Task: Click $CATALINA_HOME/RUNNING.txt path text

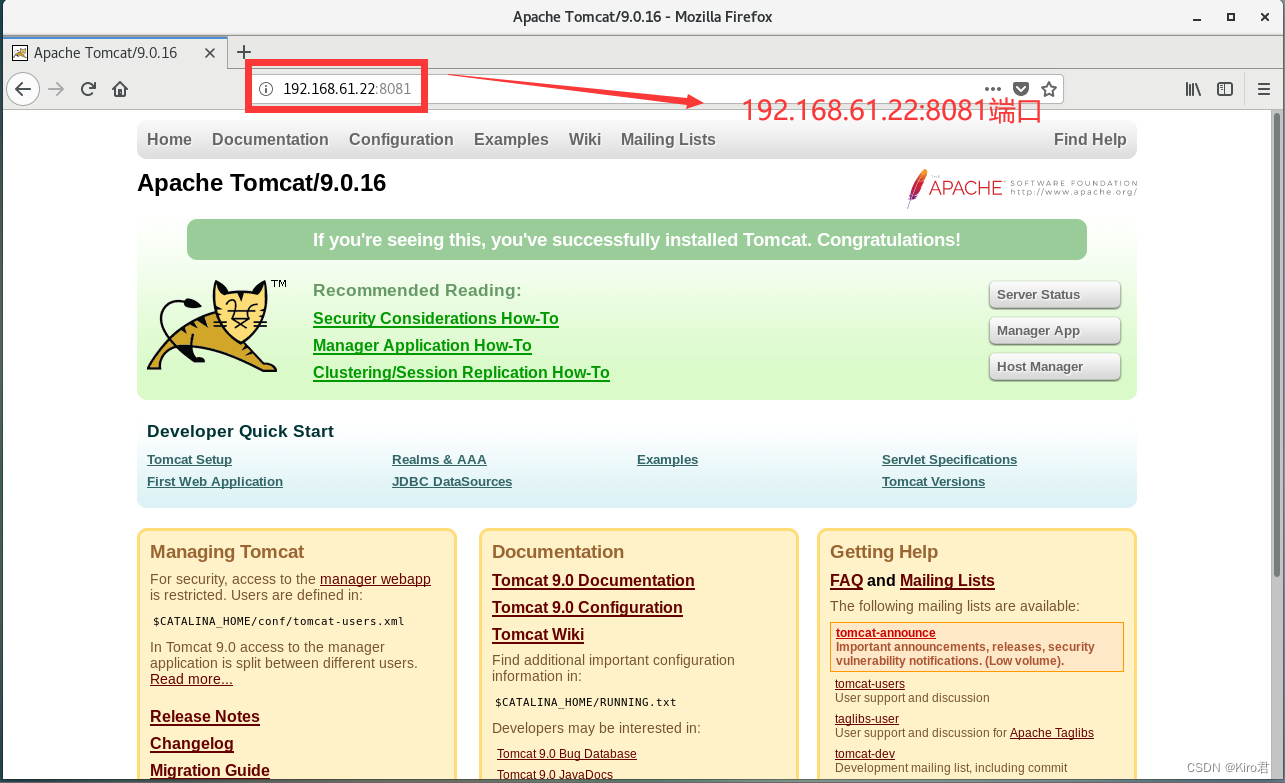Action: (x=586, y=702)
